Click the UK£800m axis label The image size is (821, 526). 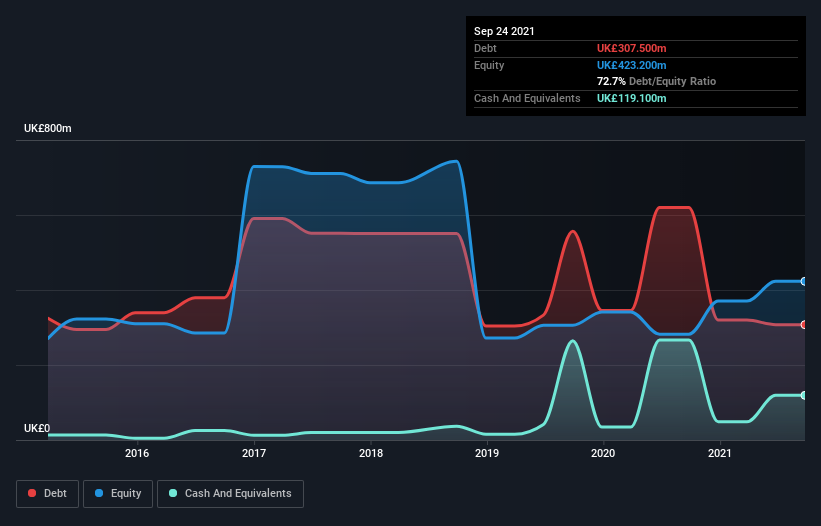tap(48, 128)
